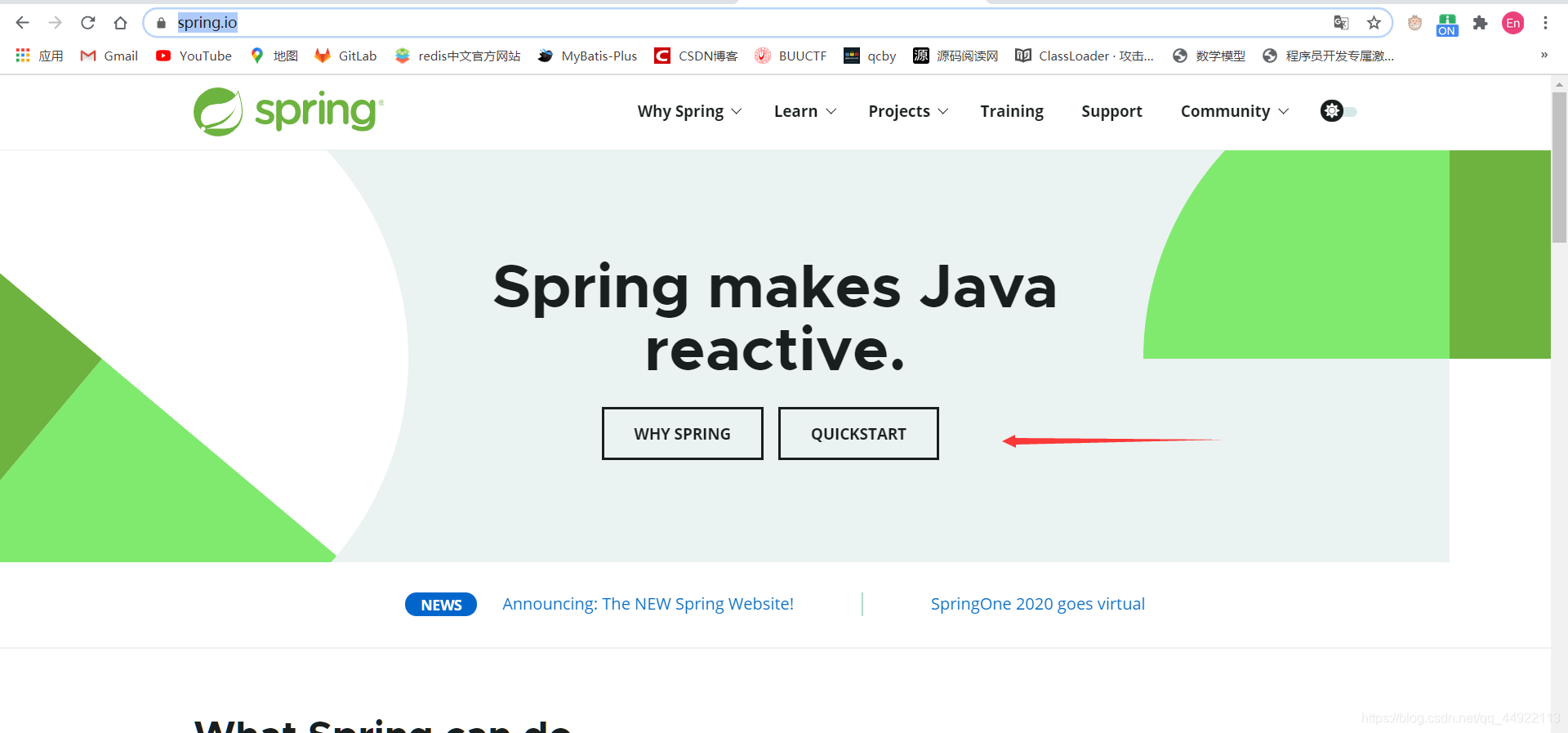The image size is (1568, 733).
Task: Show more bookmarks with the overflow chevron
Action: [x=1543, y=55]
